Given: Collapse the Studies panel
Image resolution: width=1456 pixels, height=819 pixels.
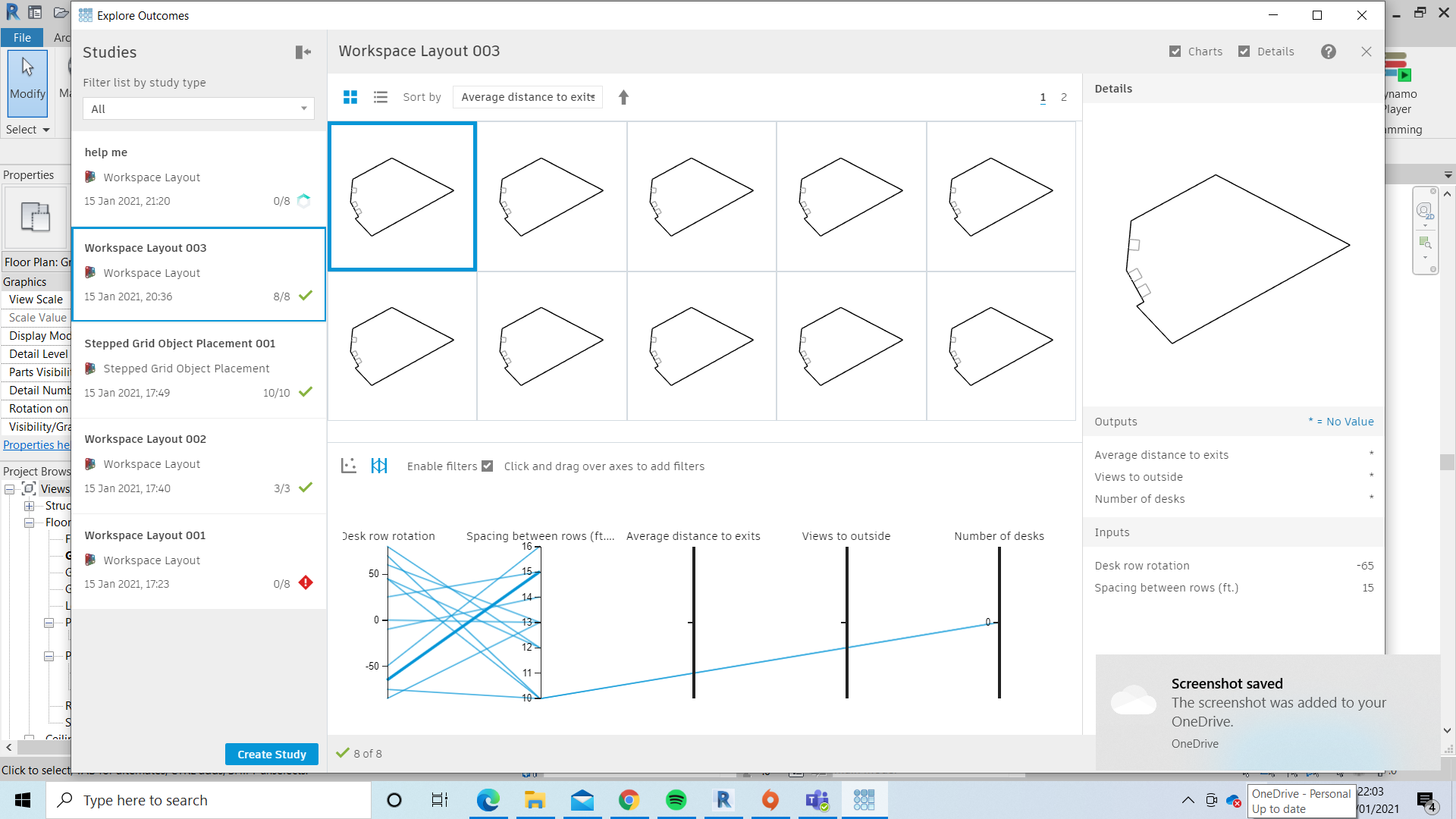Looking at the screenshot, I should (x=303, y=52).
